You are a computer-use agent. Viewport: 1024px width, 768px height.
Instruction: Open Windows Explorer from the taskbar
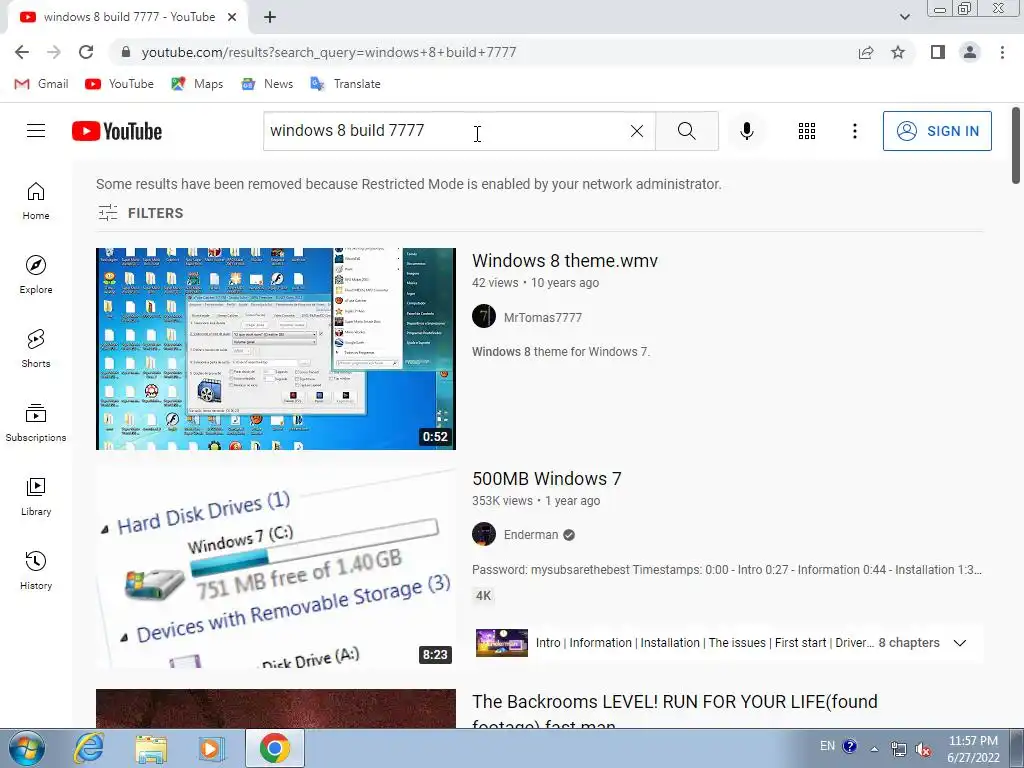tap(151, 748)
